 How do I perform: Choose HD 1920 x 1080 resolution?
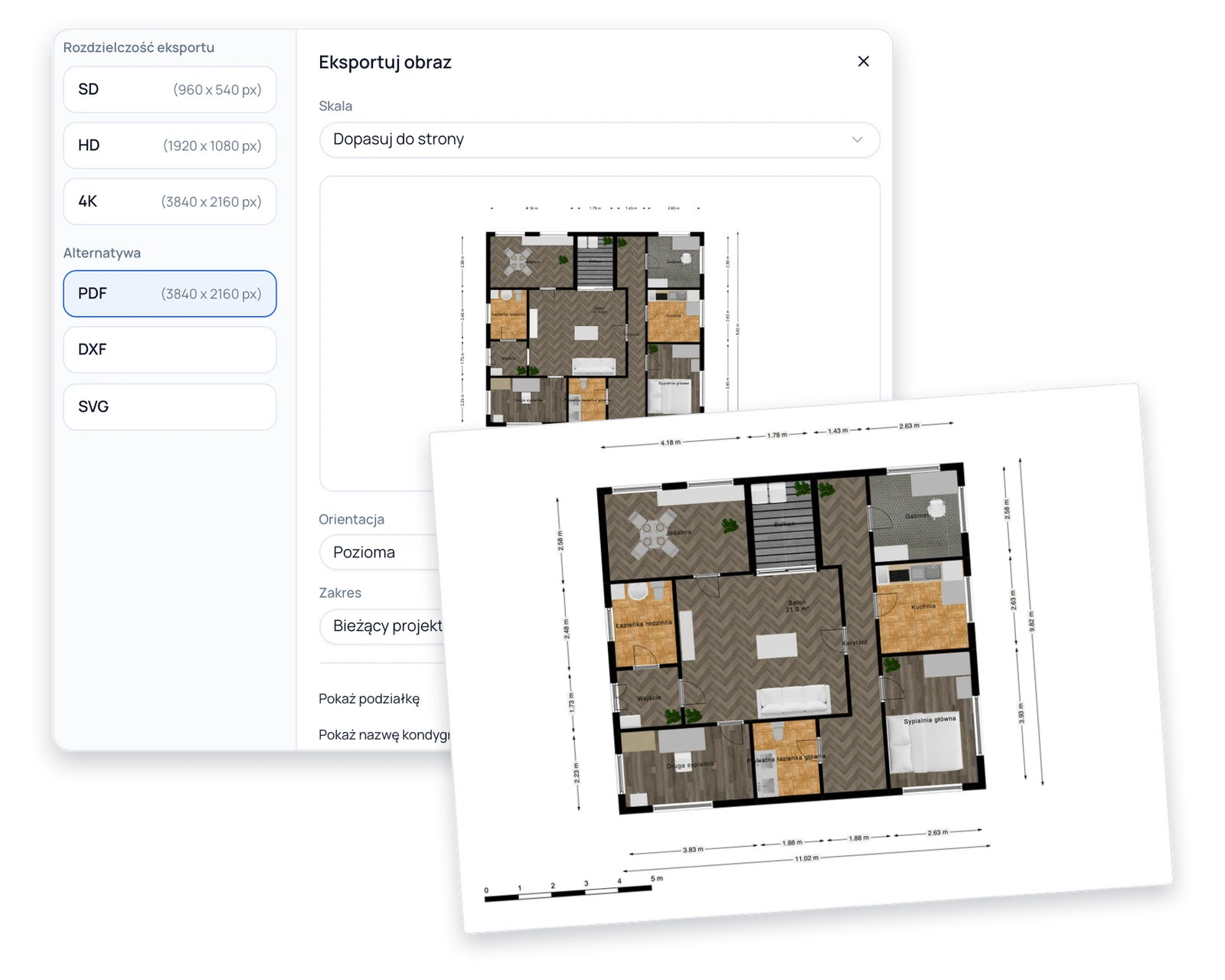(169, 145)
